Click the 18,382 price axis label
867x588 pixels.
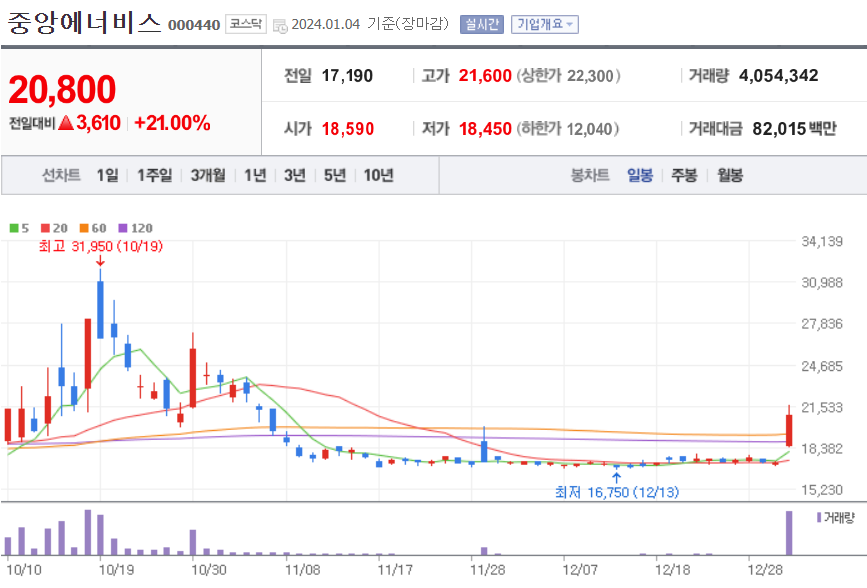click(x=822, y=449)
